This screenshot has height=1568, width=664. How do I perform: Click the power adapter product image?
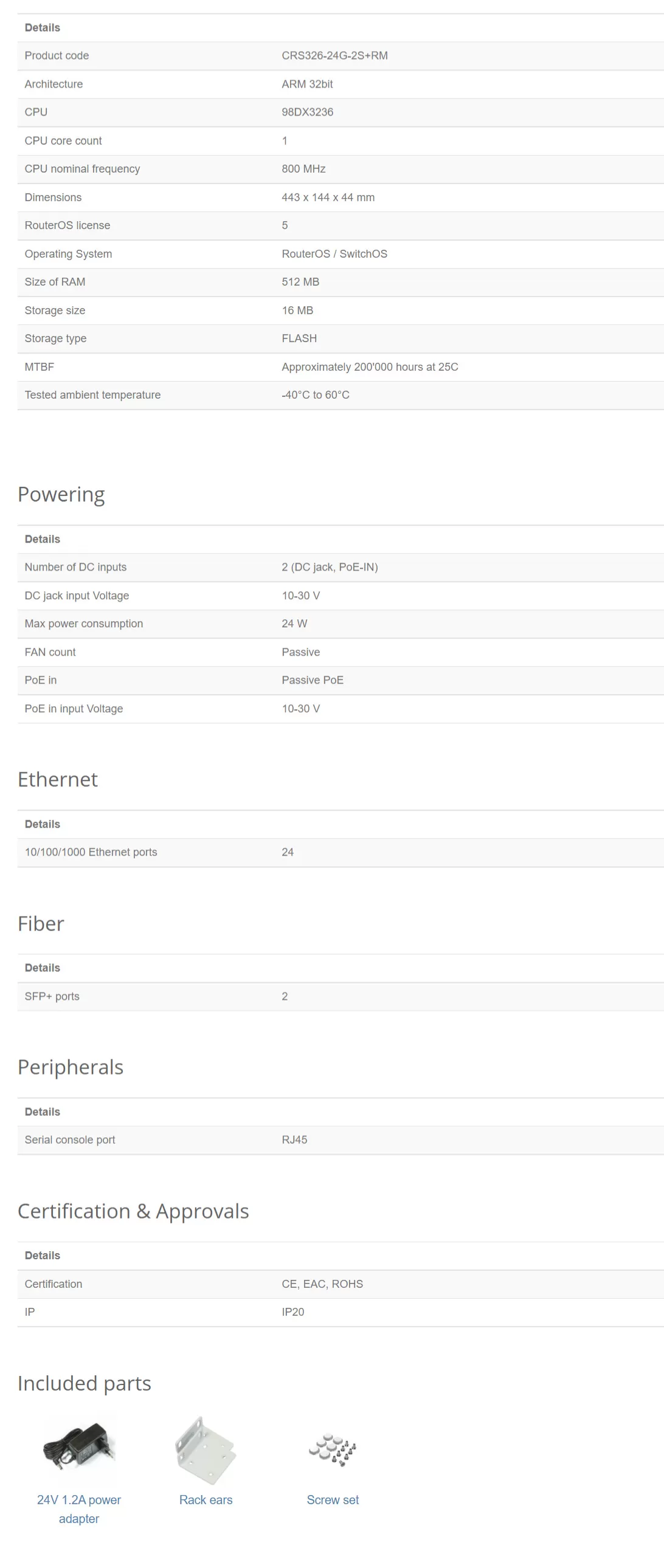[78, 1449]
